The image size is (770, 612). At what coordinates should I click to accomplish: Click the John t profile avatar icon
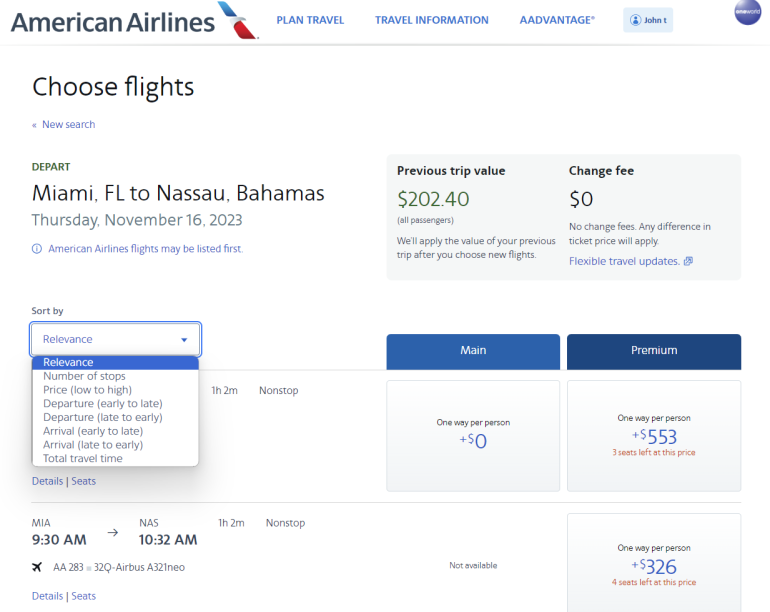(635, 20)
